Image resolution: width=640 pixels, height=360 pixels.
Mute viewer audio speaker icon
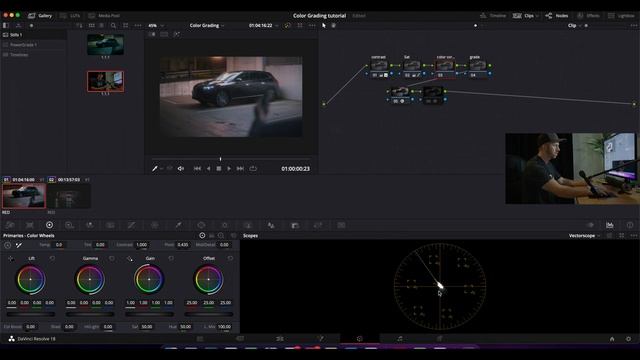coord(181,168)
